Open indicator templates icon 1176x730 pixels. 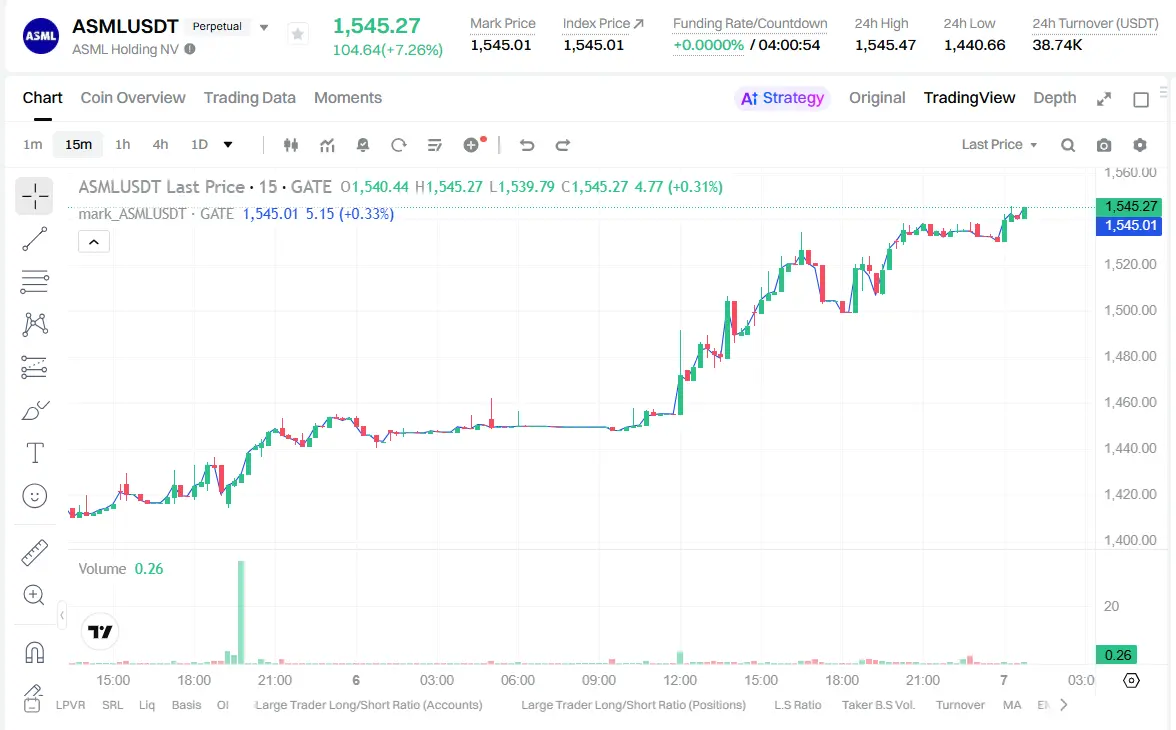click(434, 145)
